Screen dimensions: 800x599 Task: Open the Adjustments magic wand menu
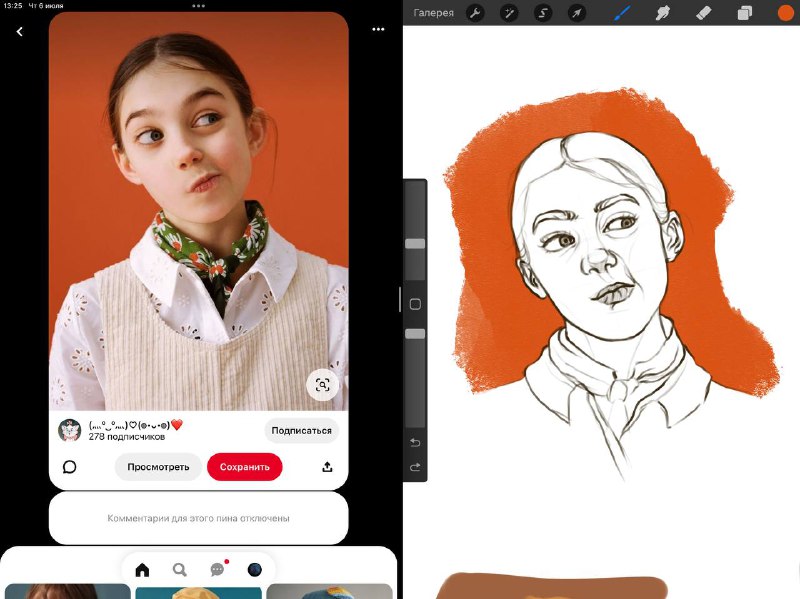click(509, 13)
